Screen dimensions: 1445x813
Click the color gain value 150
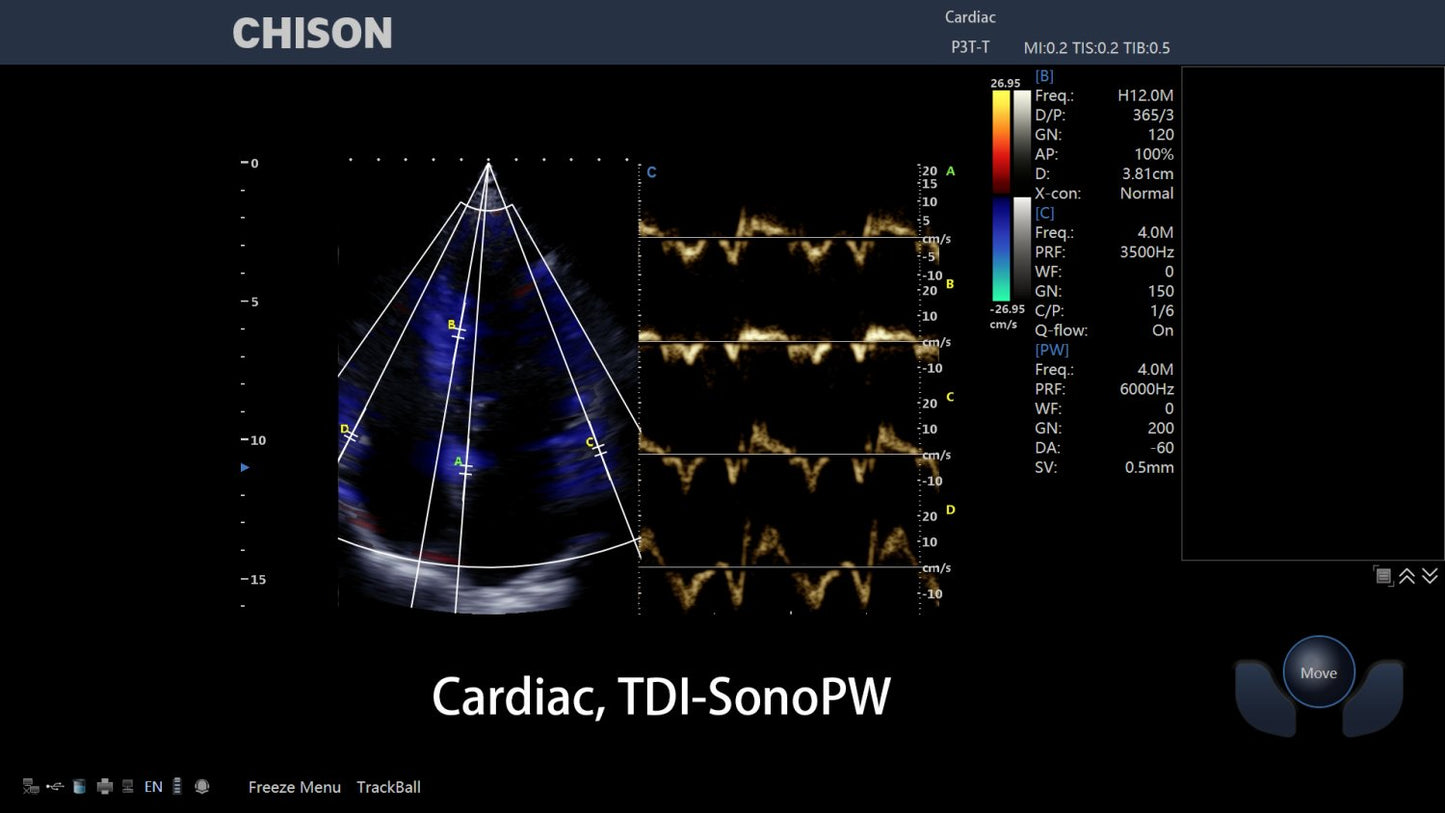pyautogui.click(x=1161, y=291)
